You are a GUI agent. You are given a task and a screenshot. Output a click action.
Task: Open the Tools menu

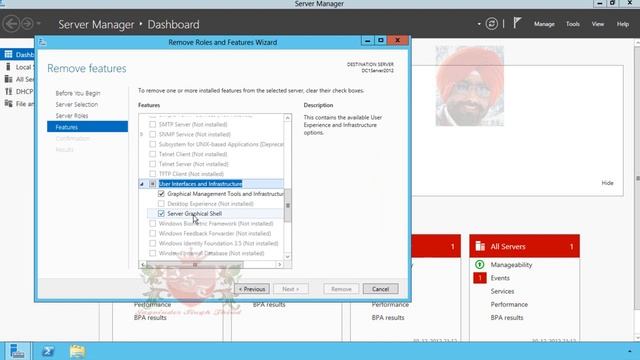(x=573, y=24)
